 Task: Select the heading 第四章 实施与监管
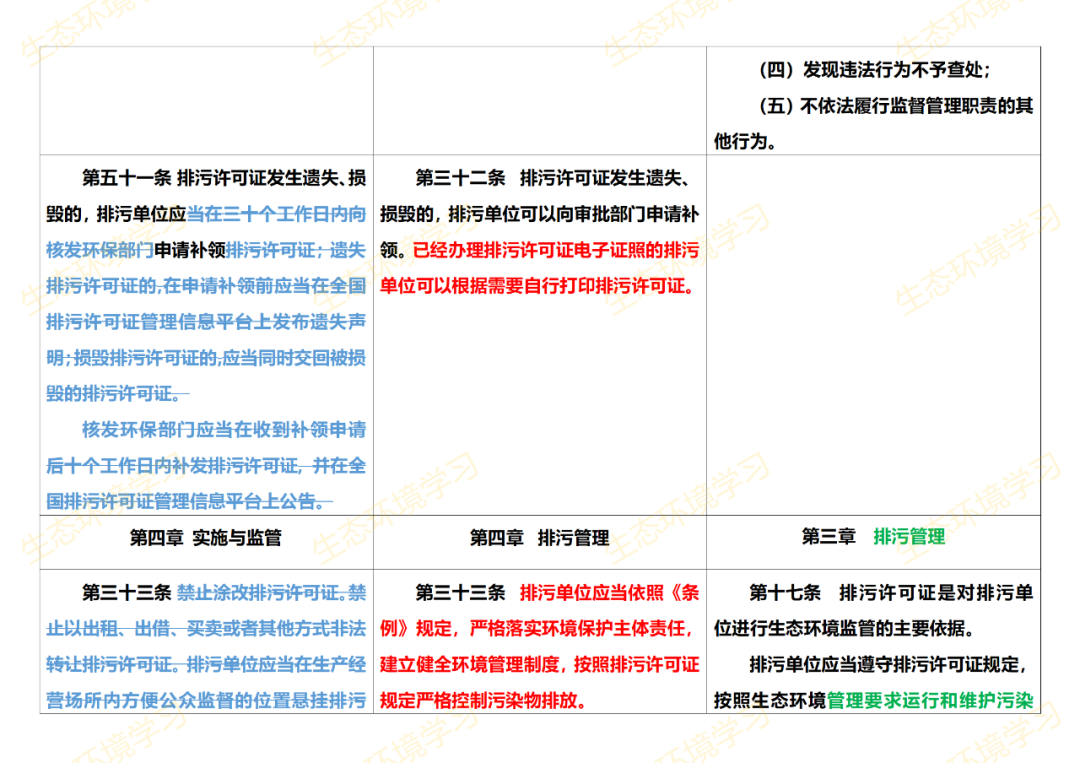[204, 538]
